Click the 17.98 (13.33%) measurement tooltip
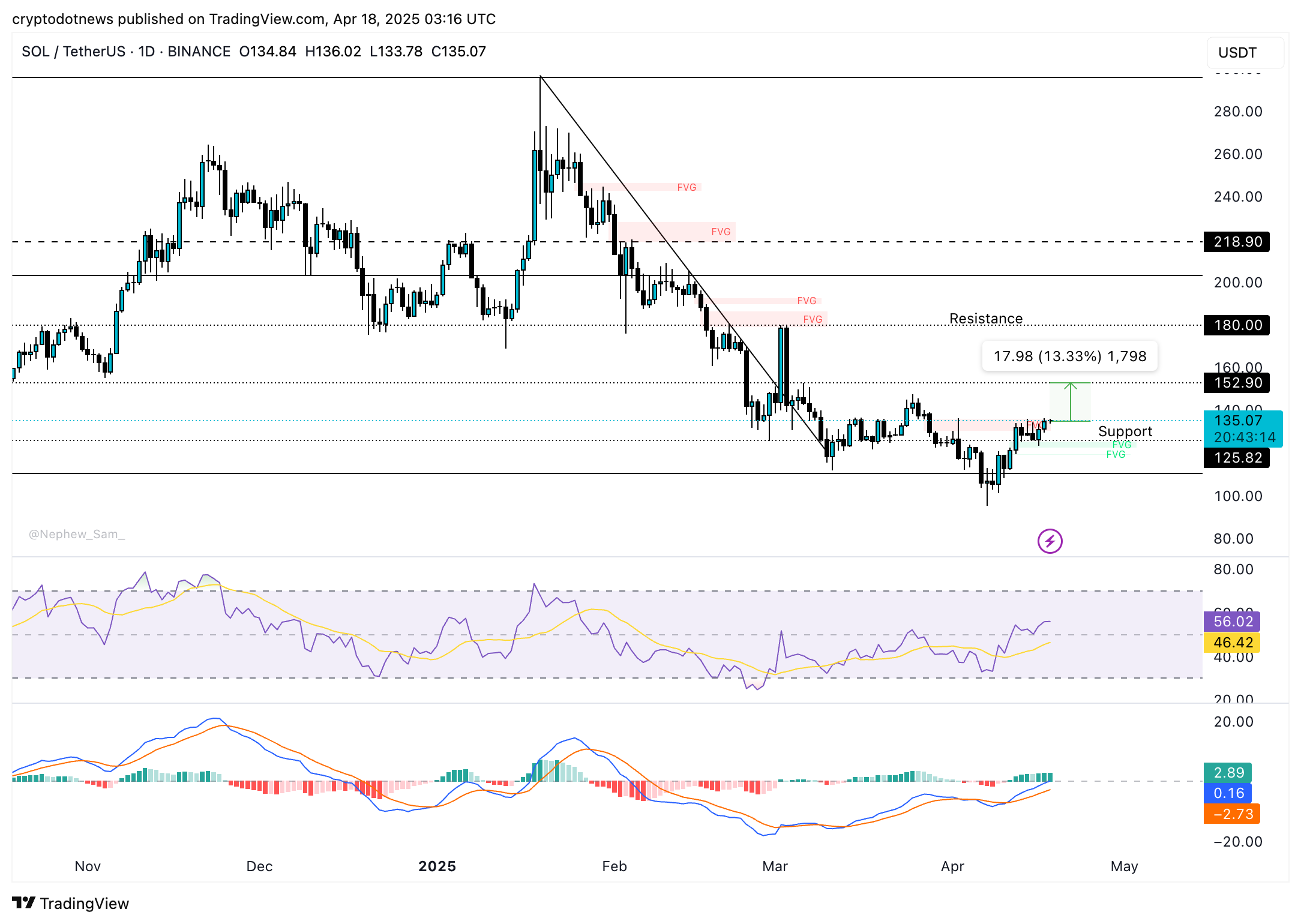Screen dimensions: 1301x924 [x=1069, y=356]
